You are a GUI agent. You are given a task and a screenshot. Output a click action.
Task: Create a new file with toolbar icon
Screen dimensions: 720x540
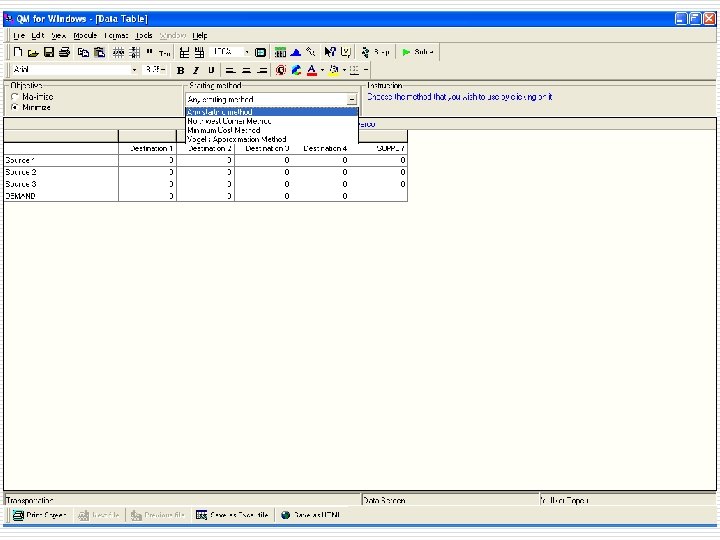(x=18, y=52)
